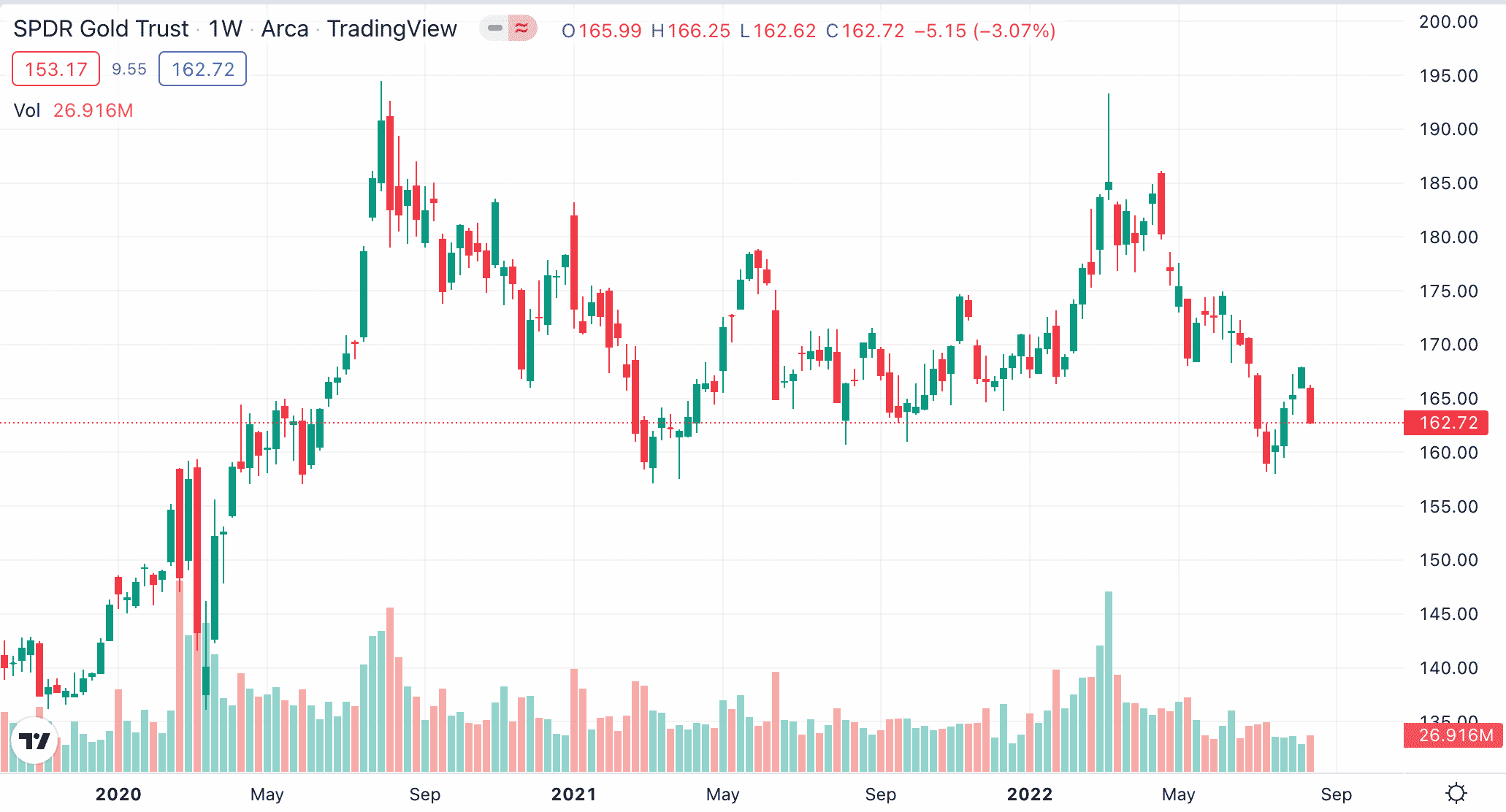Screen dimensions: 1506x812
Task: Click the tallest green volume bar in early 2022
Action: [x=1109, y=682]
